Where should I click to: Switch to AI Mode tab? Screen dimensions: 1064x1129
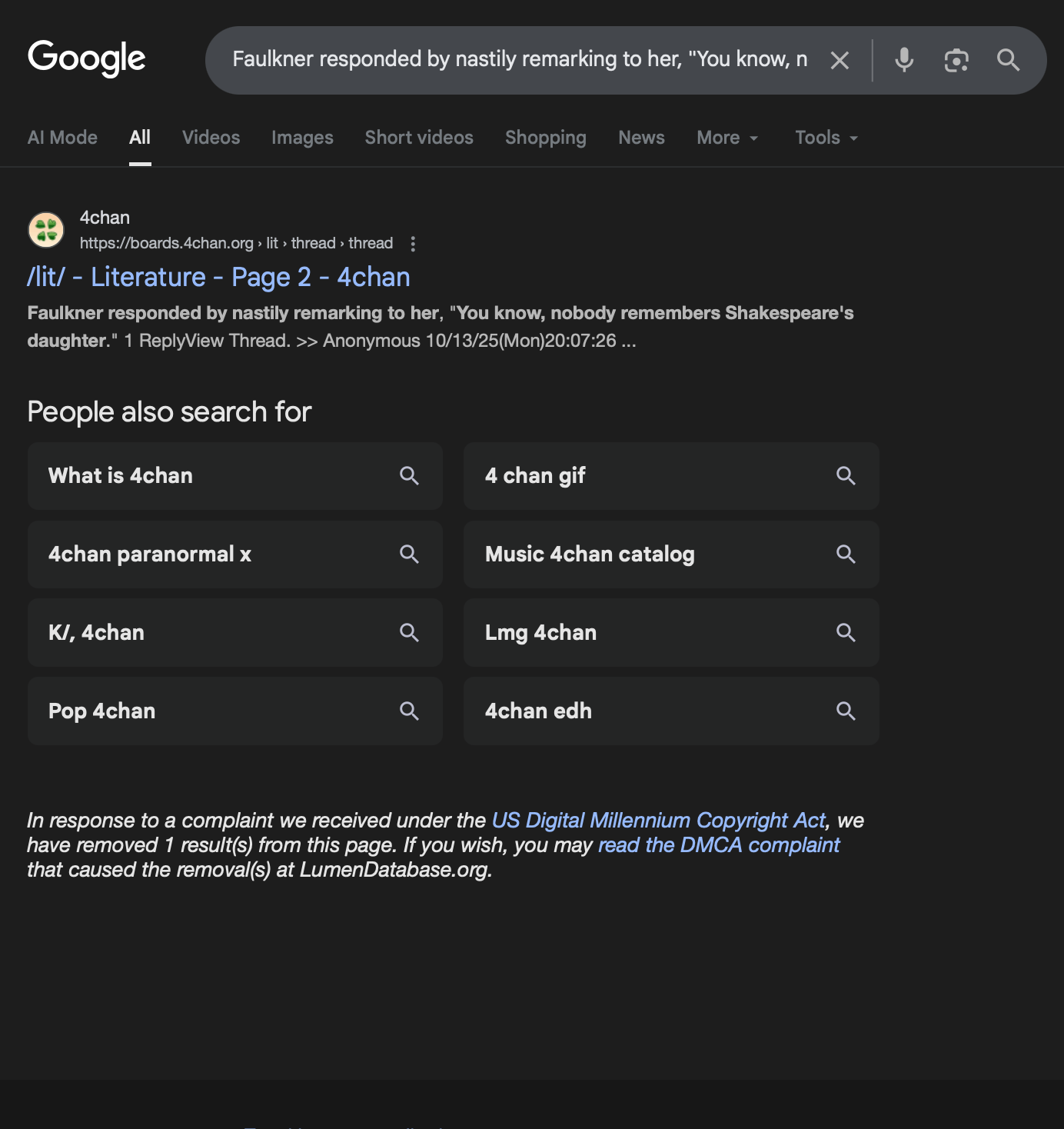pyautogui.click(x=62, y=138)
